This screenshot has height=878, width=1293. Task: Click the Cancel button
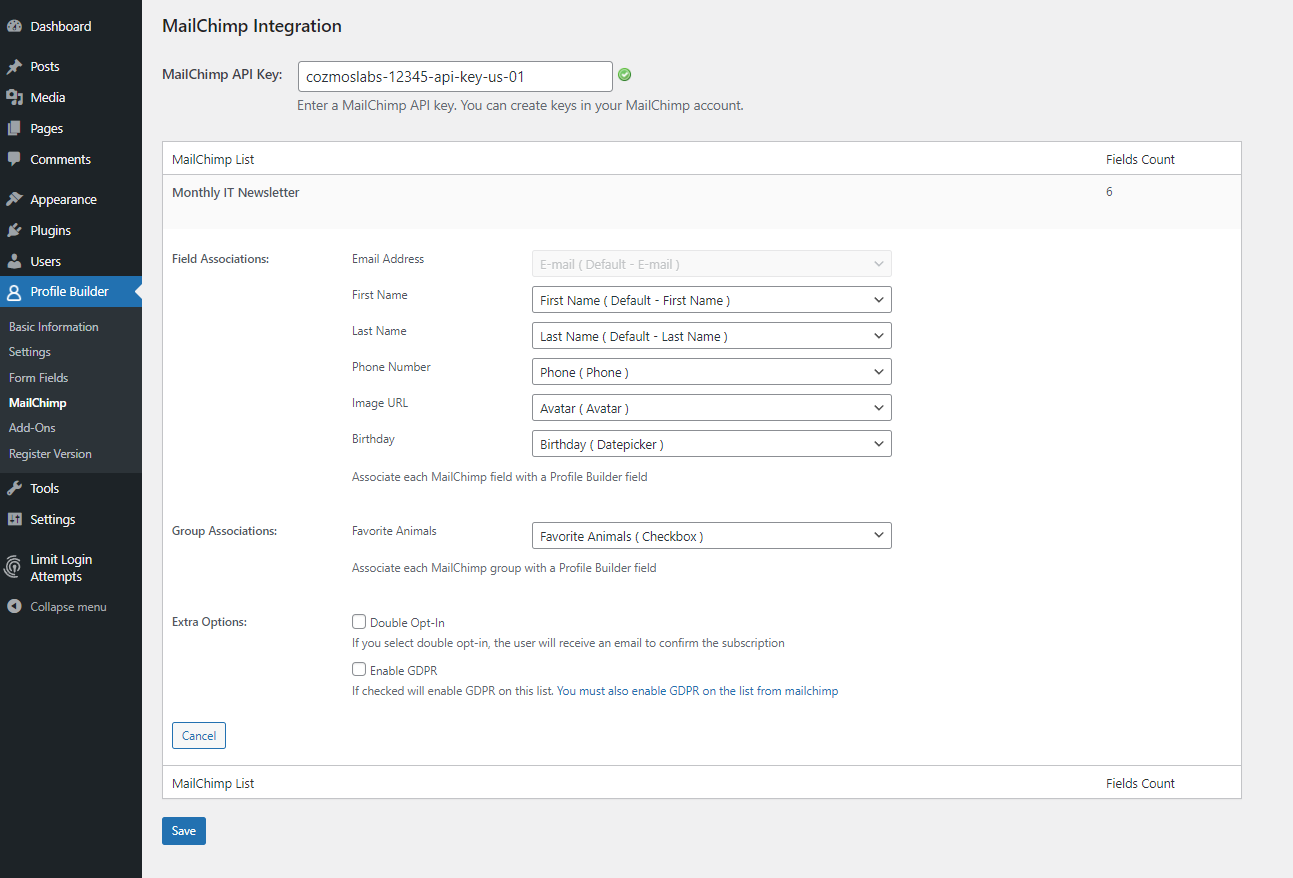pyautogui.click(x=199, y=735)
